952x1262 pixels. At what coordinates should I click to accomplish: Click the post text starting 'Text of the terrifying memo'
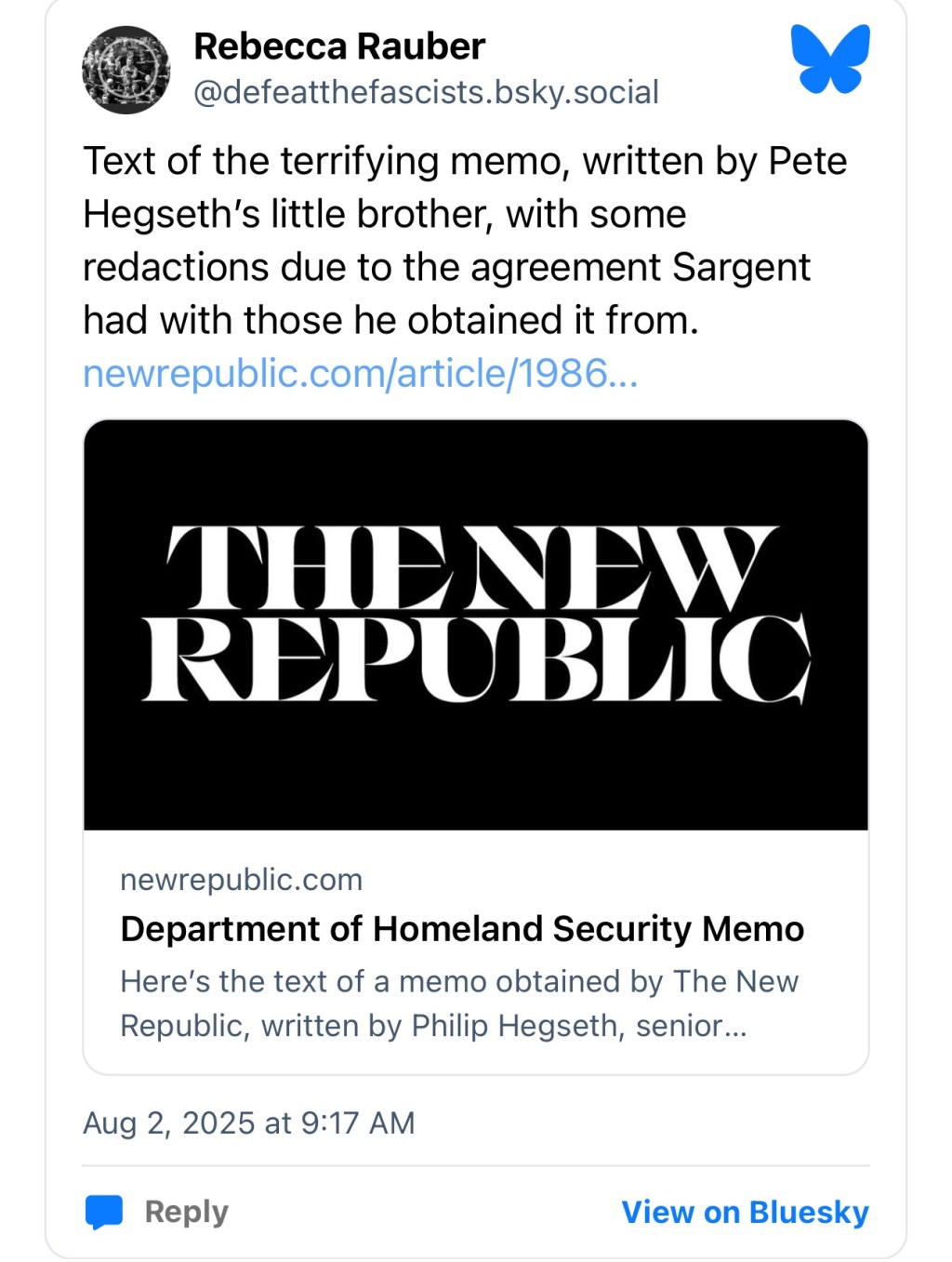point(464,161)
